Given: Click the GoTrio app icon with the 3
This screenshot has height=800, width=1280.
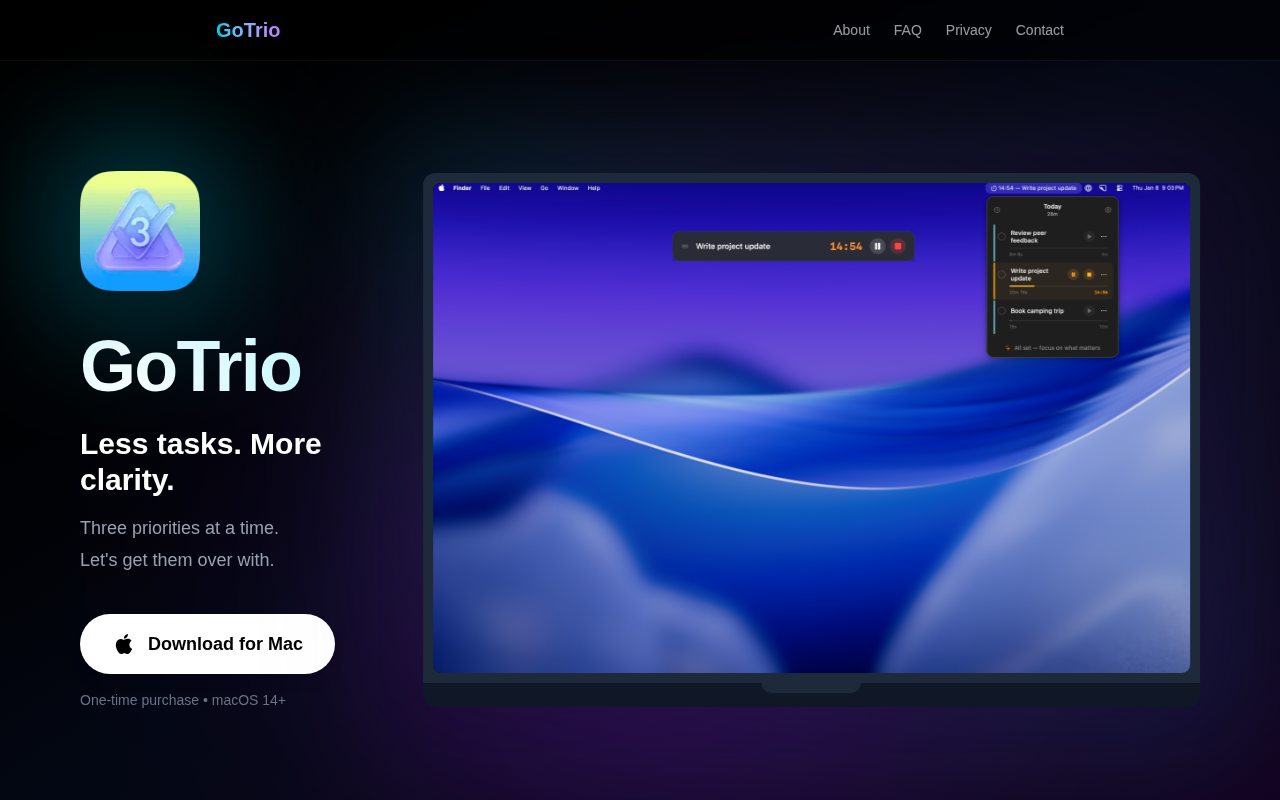Looking at the screenshot, I should pyautogui.click(x=140, y=231).
